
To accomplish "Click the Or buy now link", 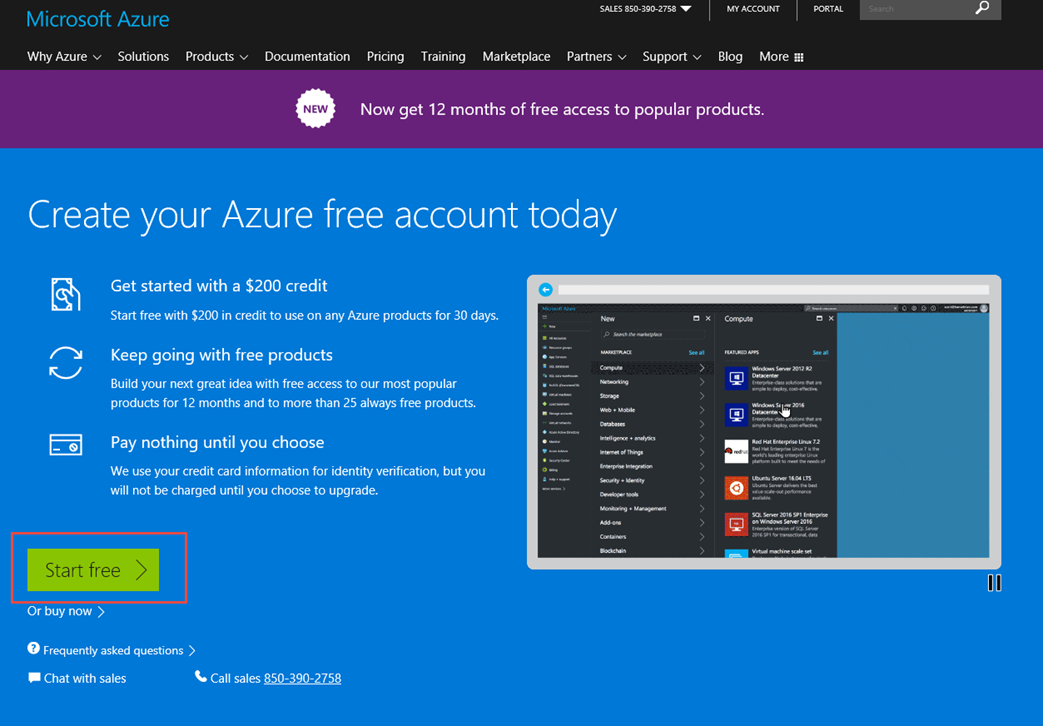I will pyautogui.click(x=66, y=611).
